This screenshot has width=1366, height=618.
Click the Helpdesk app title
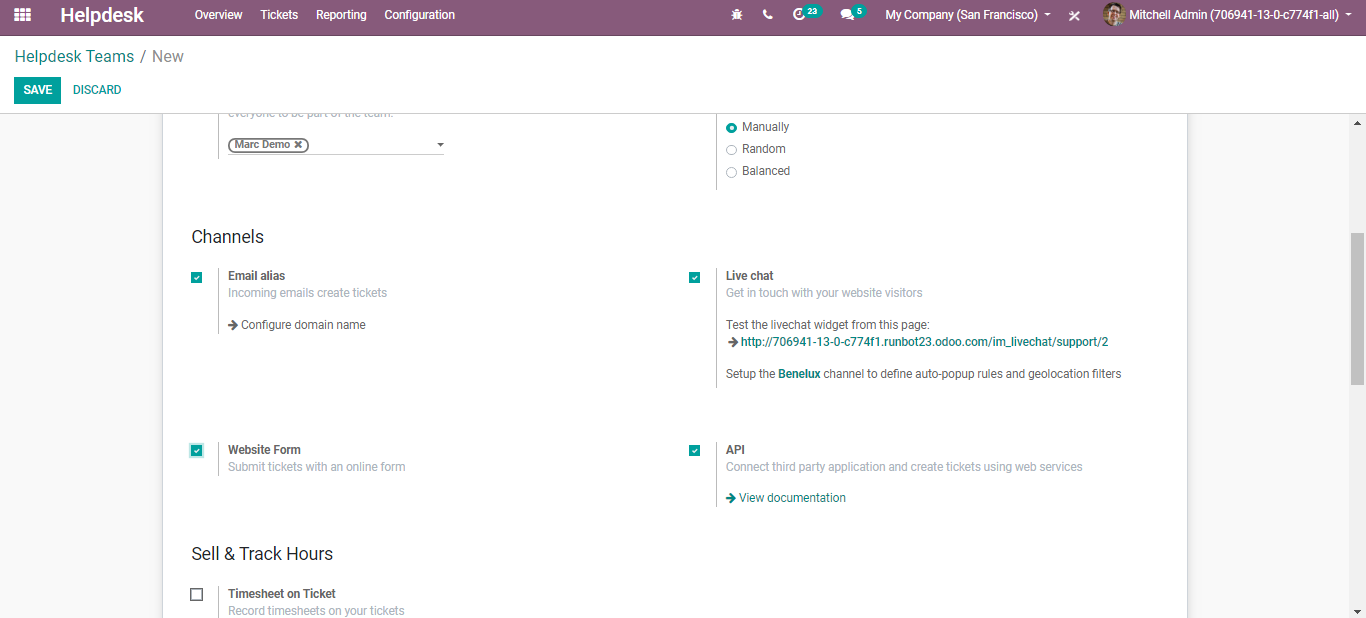pos(102,15)
